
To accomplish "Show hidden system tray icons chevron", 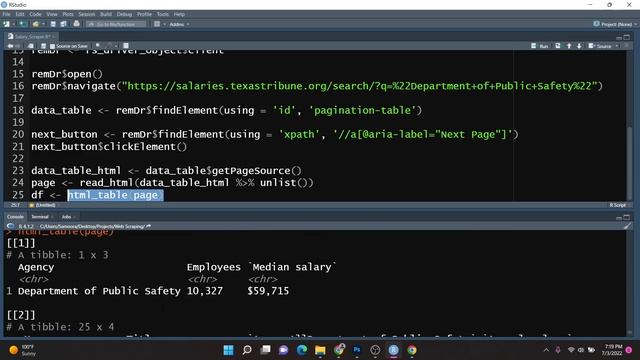I will click(546, 350).
